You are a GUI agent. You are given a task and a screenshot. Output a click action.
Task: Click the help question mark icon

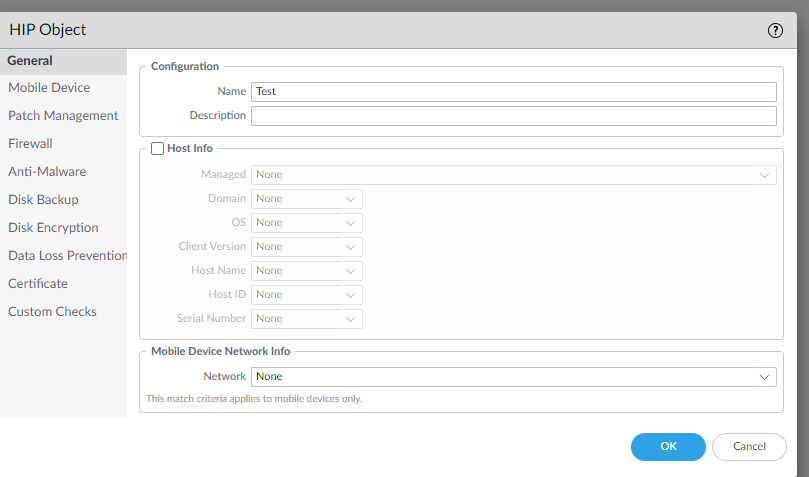click(775, 30)
